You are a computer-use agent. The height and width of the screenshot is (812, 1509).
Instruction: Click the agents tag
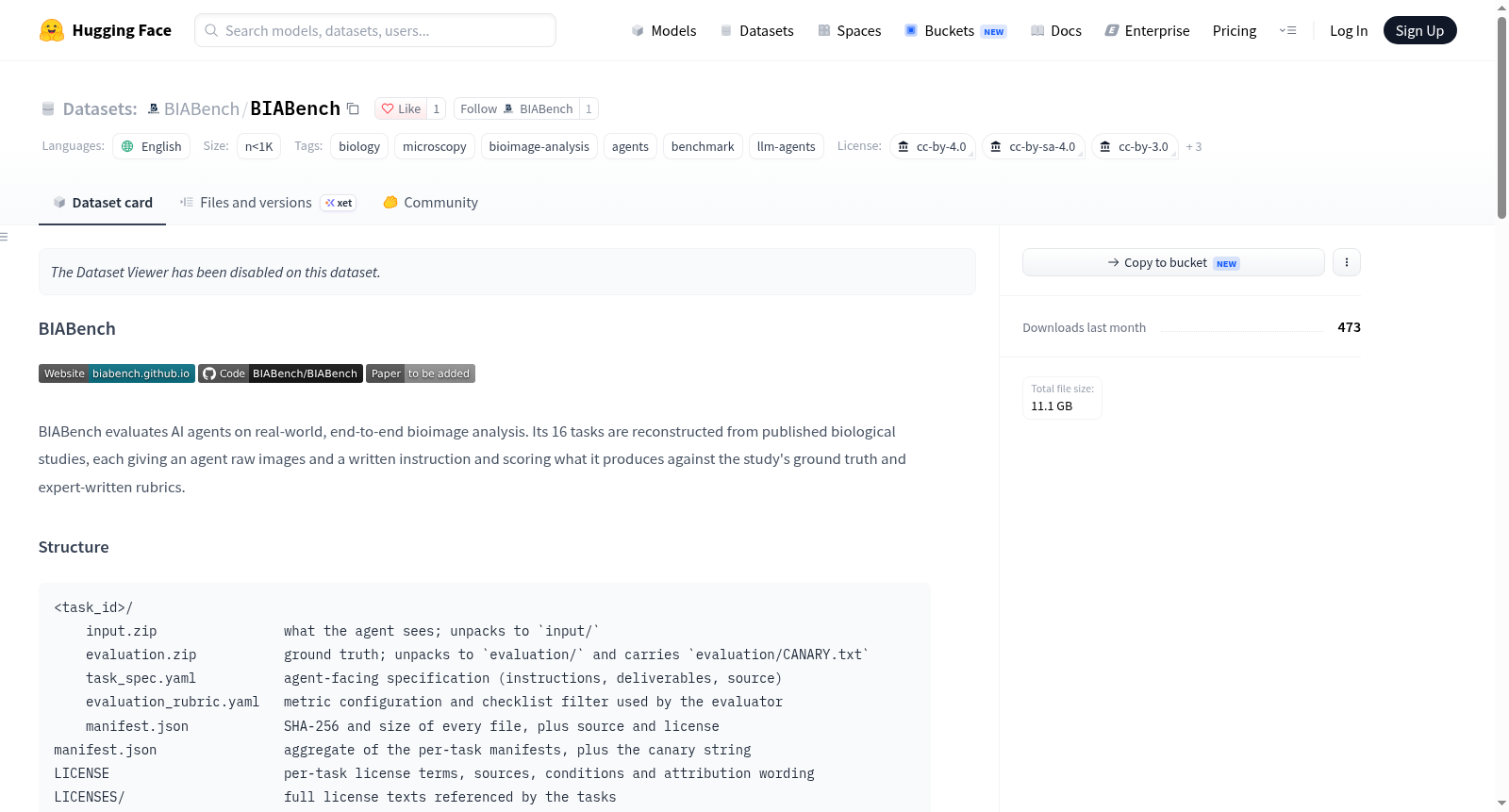630,146
